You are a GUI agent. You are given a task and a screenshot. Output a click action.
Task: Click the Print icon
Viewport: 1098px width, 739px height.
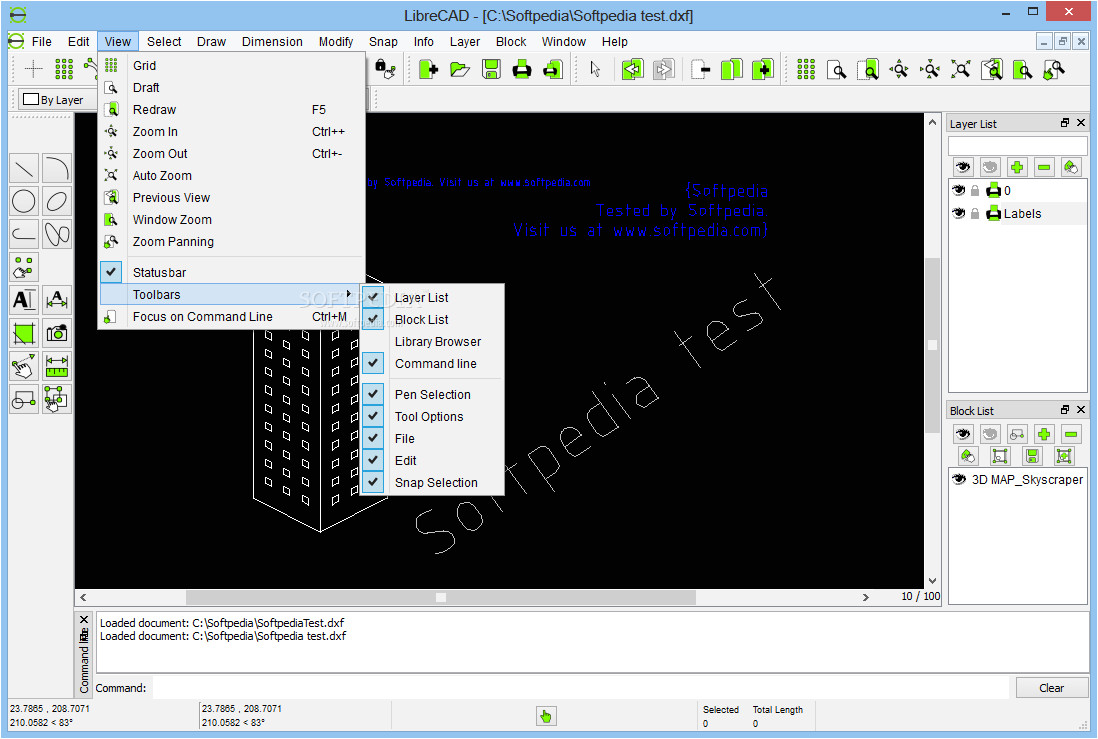coord(522,69)
